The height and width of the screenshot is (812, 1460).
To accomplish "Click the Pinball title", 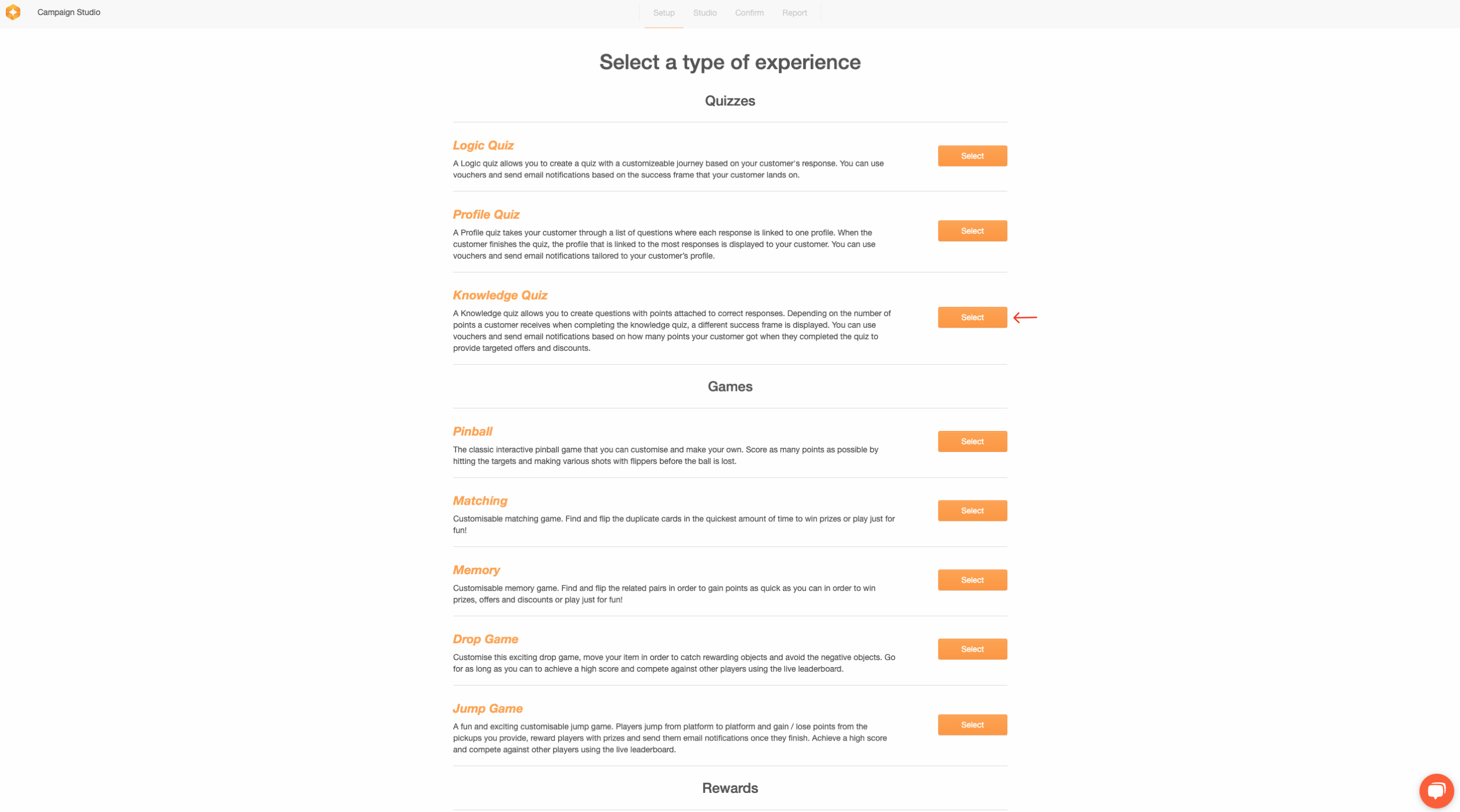I will [x=472, y=432].
